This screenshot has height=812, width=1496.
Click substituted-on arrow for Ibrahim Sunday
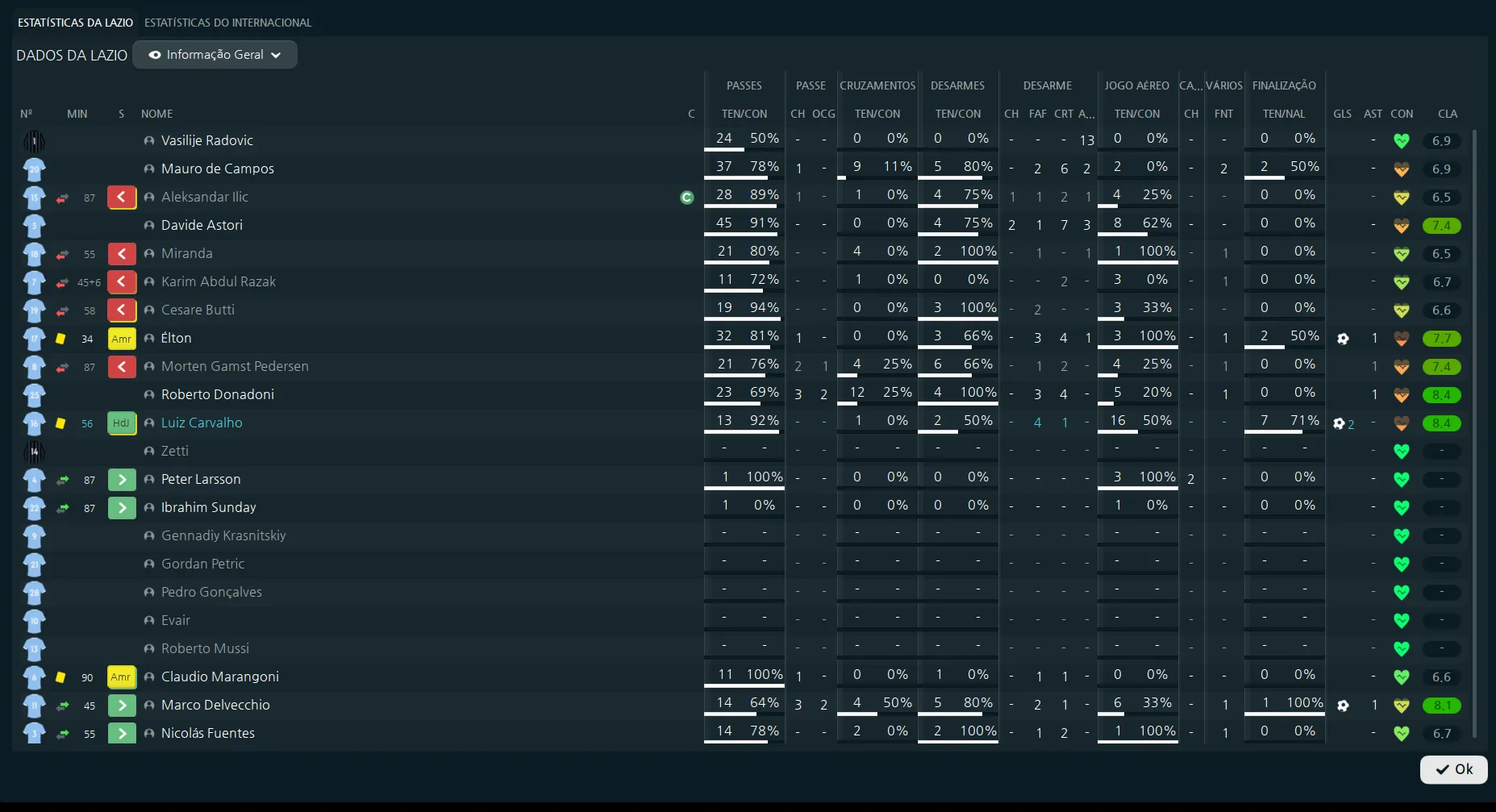[x=122, y=507]
